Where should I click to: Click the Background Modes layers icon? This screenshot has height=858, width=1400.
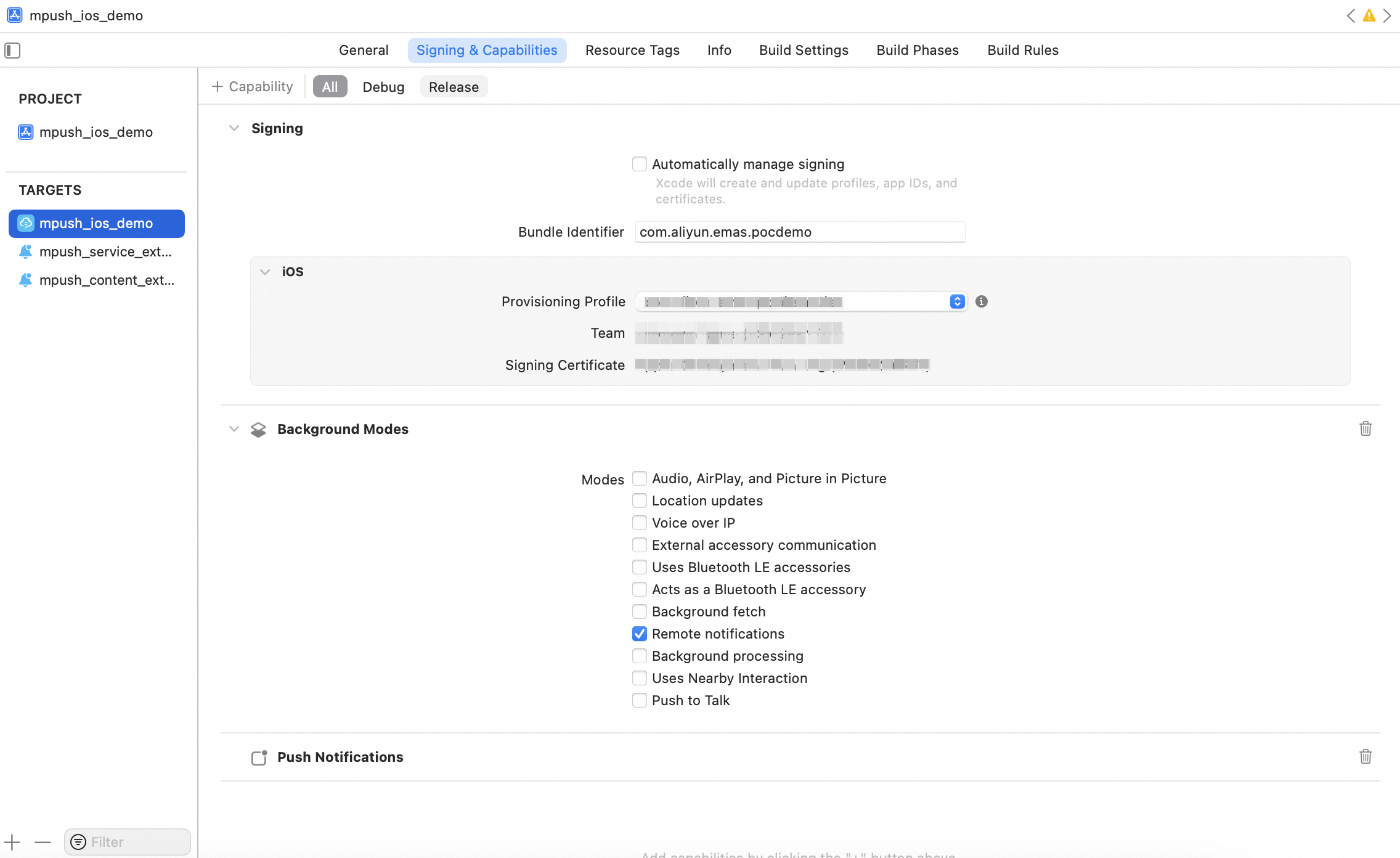coord(258,430)
